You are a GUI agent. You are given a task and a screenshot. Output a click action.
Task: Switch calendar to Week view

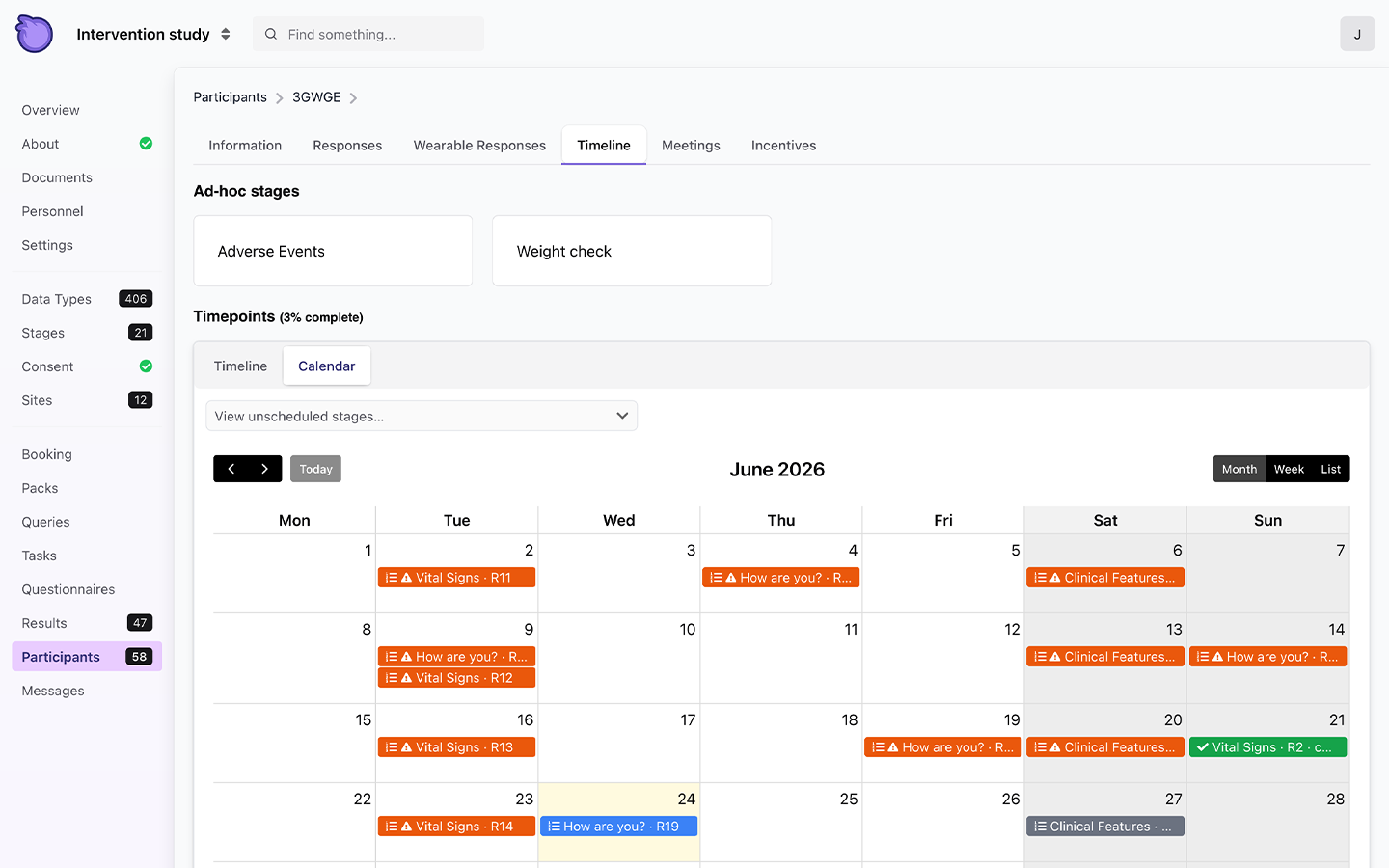[1289, 469]
